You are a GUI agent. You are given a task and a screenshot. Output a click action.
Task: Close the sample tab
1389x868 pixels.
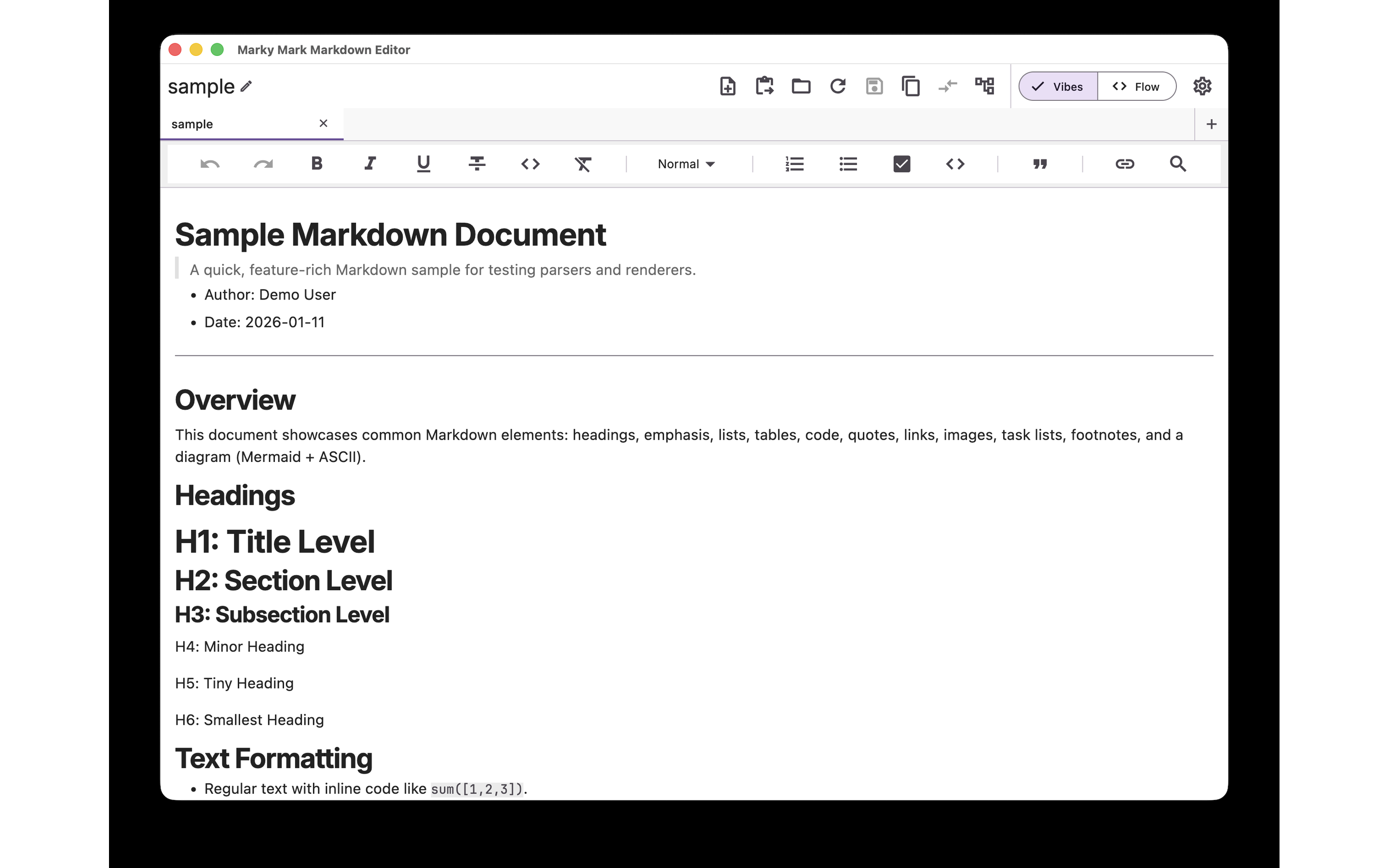click(323, 123)
